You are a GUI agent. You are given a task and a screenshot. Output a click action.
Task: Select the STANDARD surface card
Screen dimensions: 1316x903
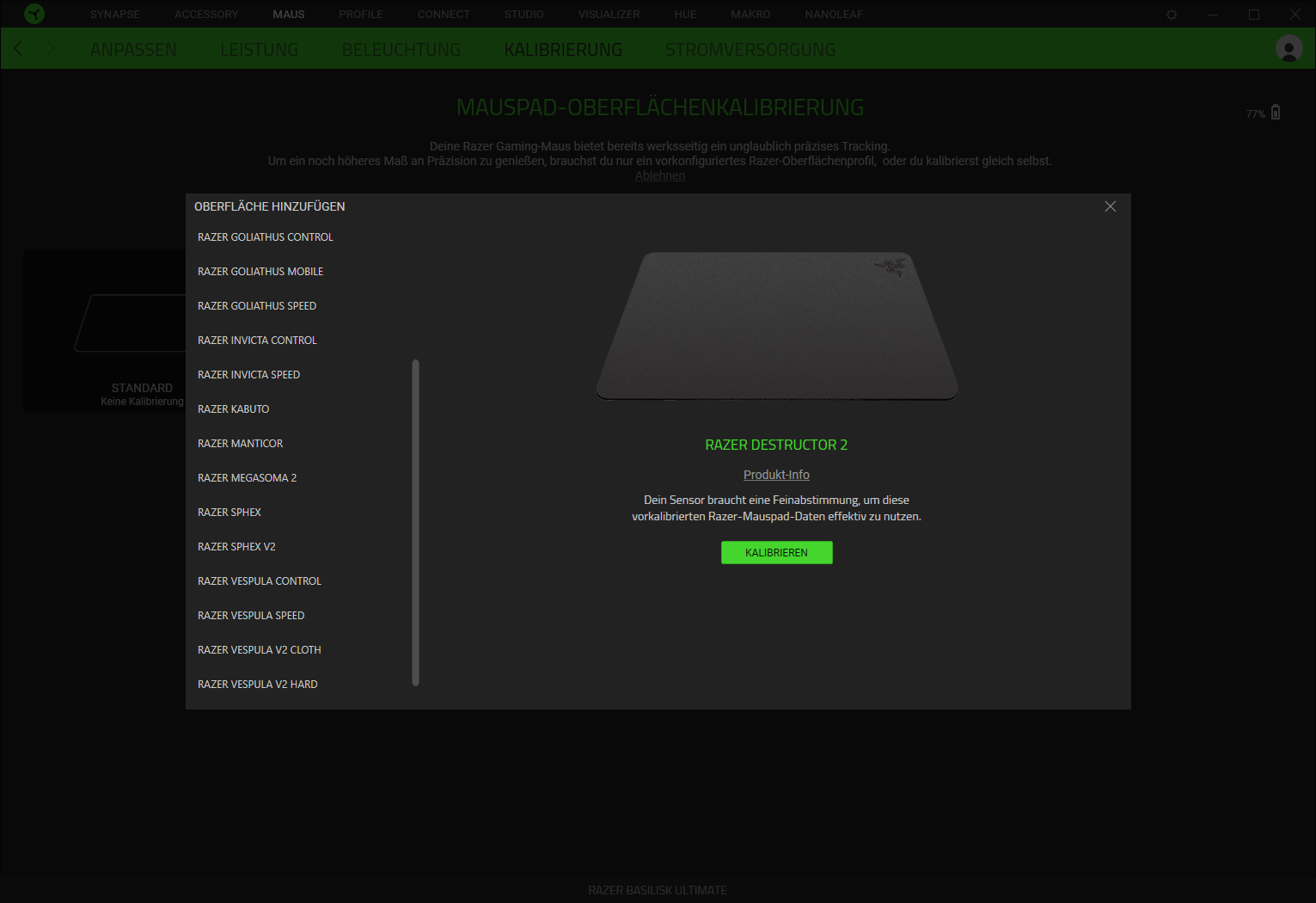pos(105,331)
